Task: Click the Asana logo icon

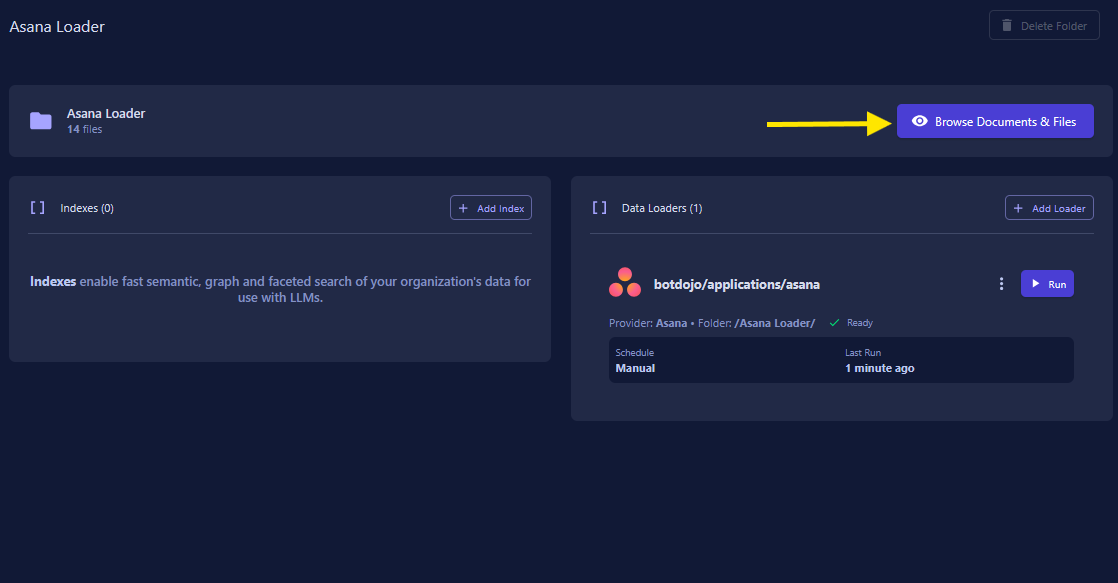Action: click(x=625, y=283)
